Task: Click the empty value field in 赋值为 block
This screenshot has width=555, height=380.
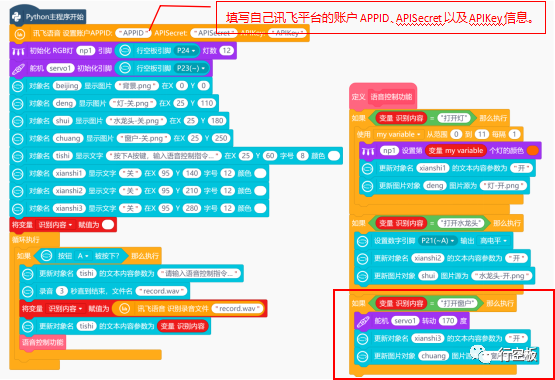Action: point(108,225)
